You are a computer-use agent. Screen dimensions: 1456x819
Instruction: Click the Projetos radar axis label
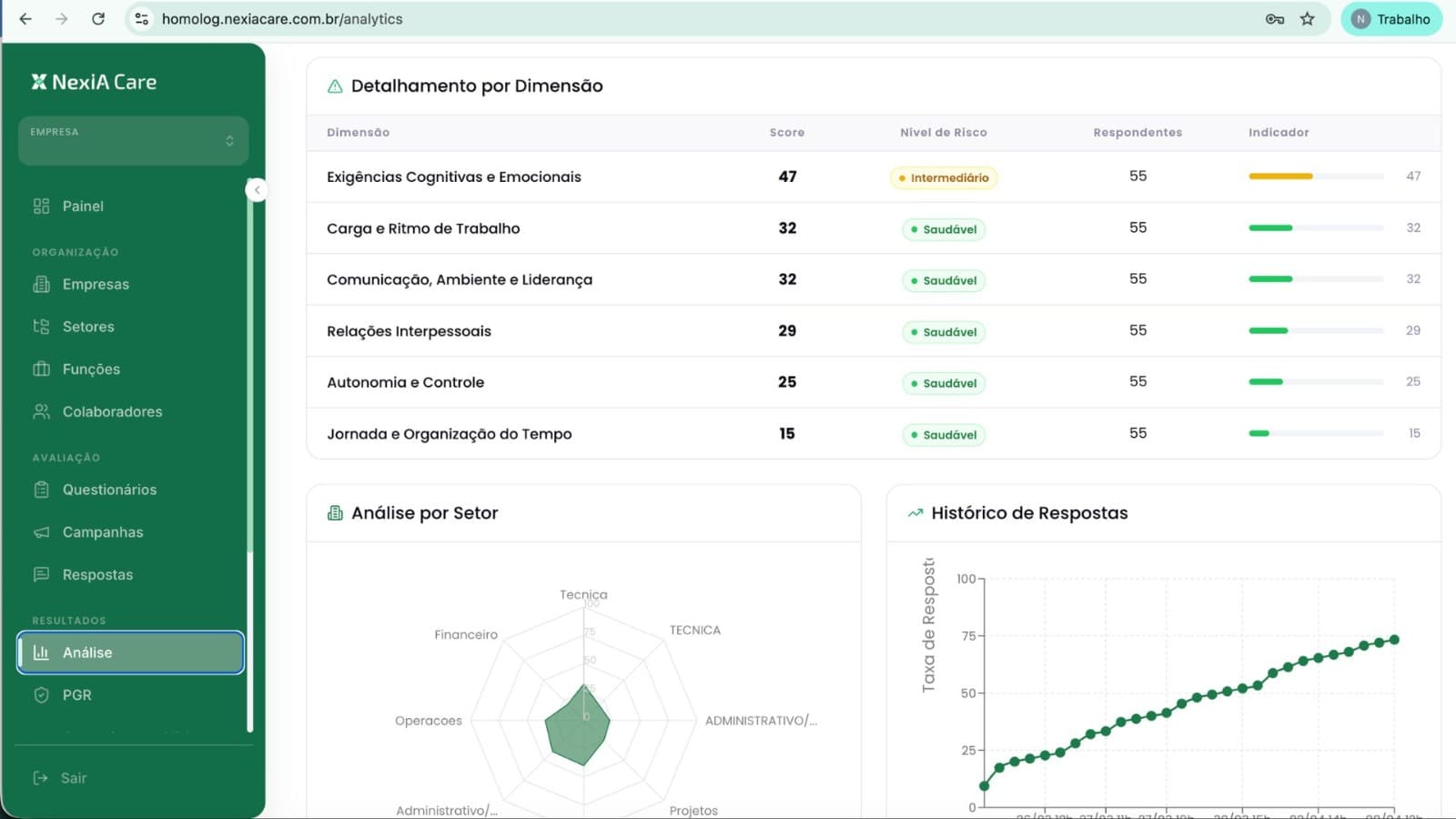click(x=693, y=811)
